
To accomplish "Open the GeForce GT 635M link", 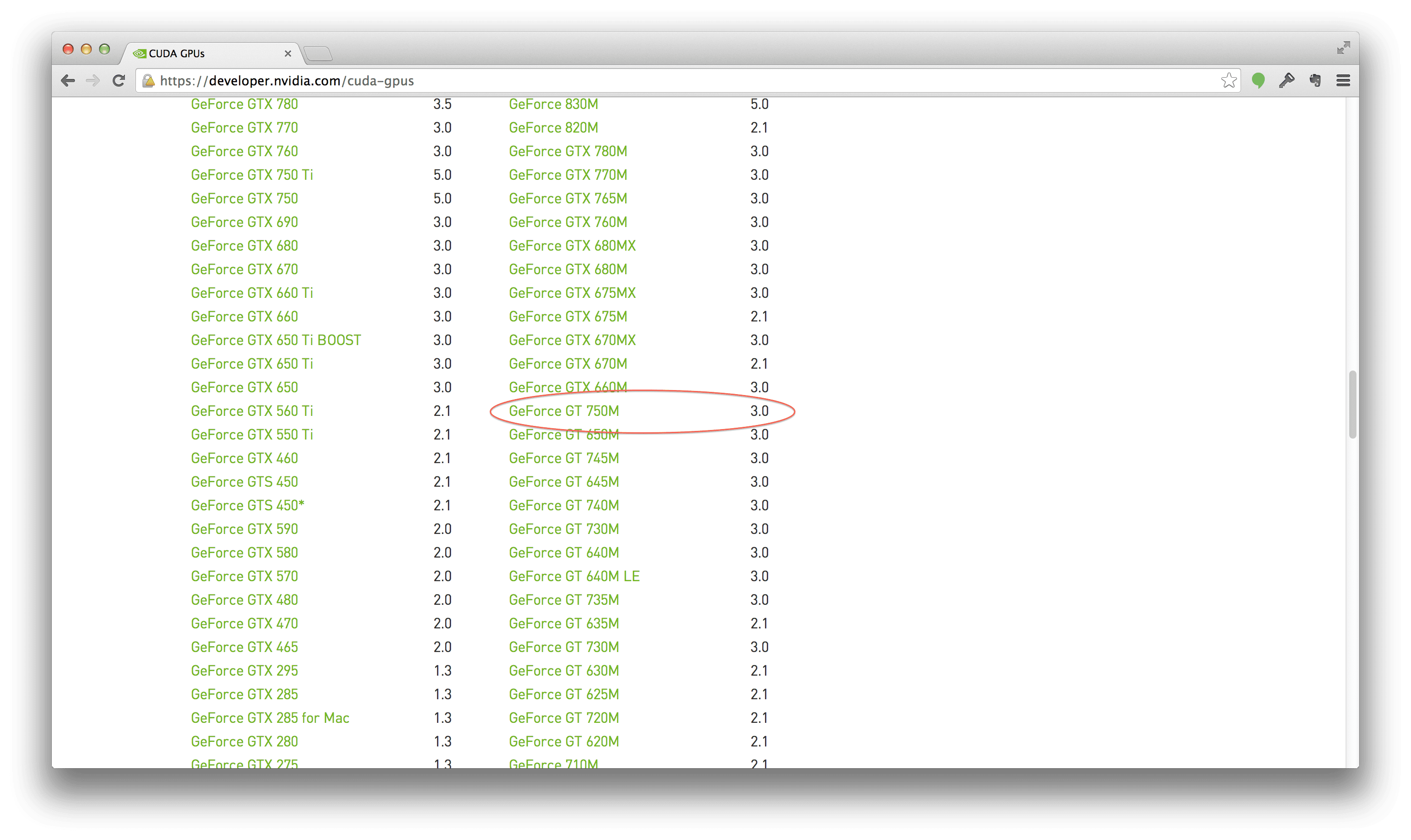I will [563, 623].
